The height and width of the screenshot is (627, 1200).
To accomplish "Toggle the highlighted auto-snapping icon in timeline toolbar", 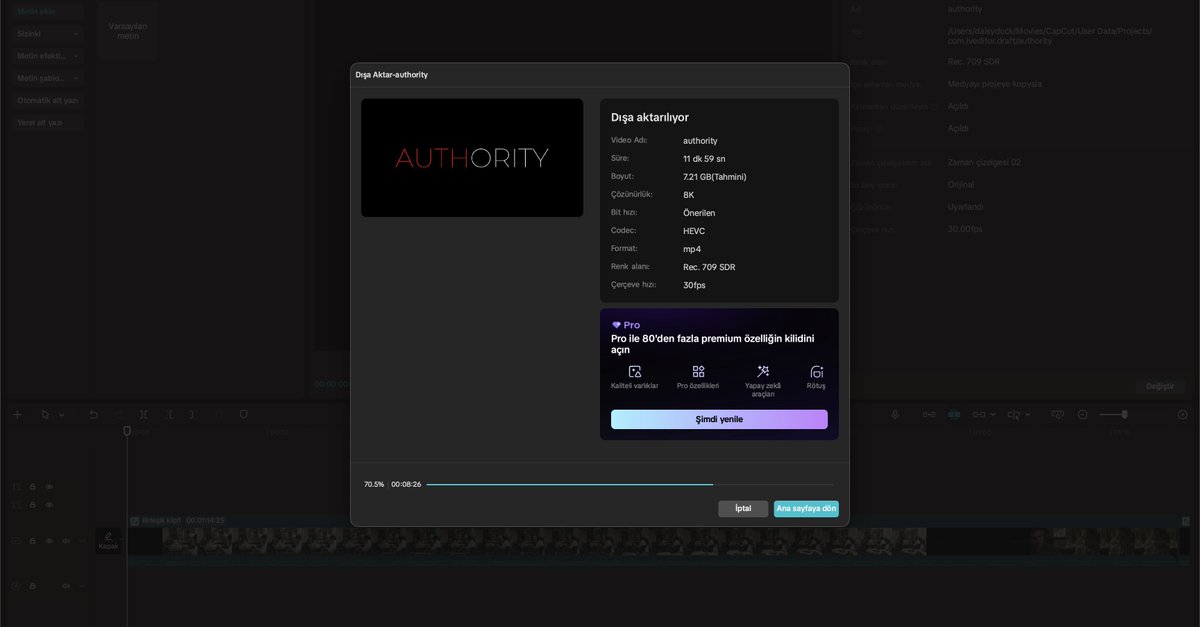I will click(954, 414).
